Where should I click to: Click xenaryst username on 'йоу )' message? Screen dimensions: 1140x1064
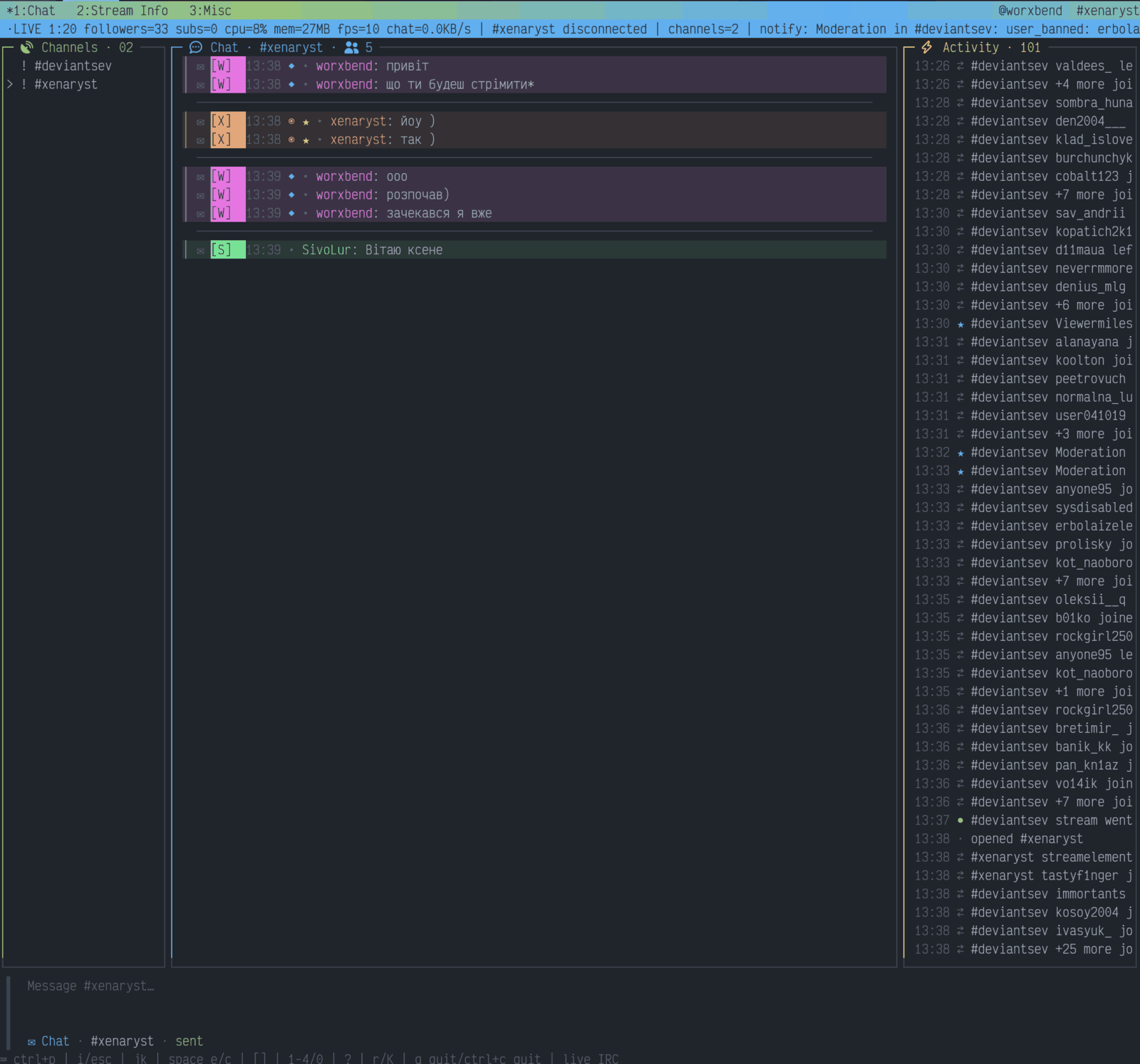tap(358, 122)
